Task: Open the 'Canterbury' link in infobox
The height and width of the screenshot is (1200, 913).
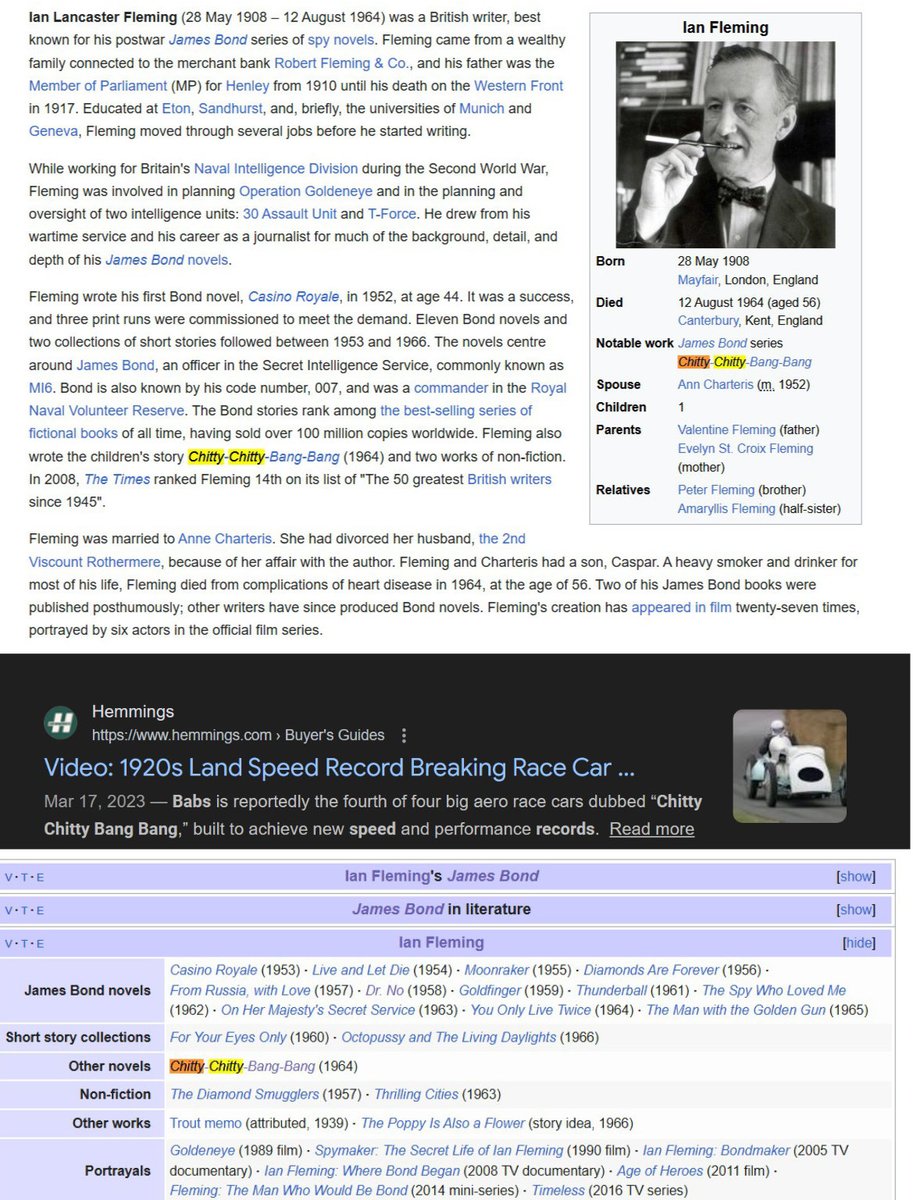Action: tap(708, 321)
